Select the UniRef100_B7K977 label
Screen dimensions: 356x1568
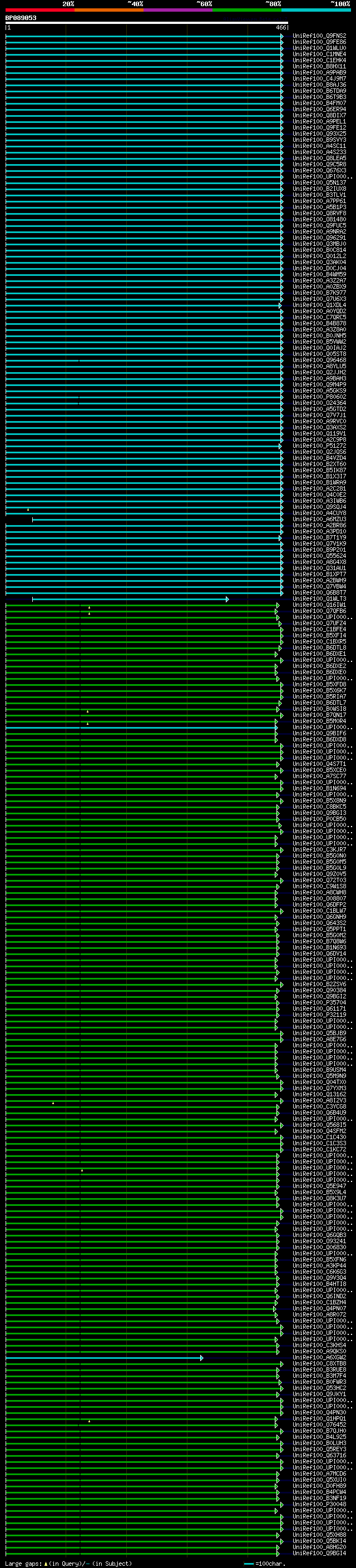coord(319,293)
